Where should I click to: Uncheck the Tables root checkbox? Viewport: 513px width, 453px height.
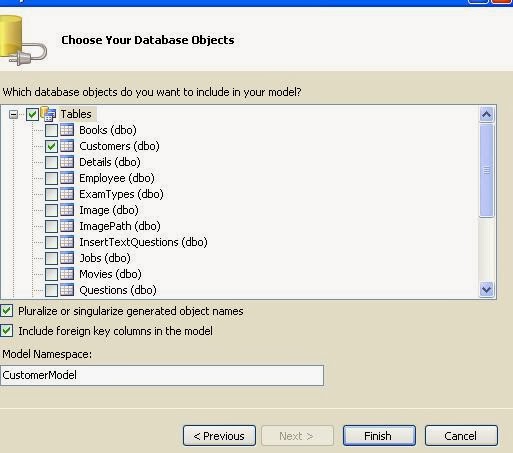(x=32, y=114)
